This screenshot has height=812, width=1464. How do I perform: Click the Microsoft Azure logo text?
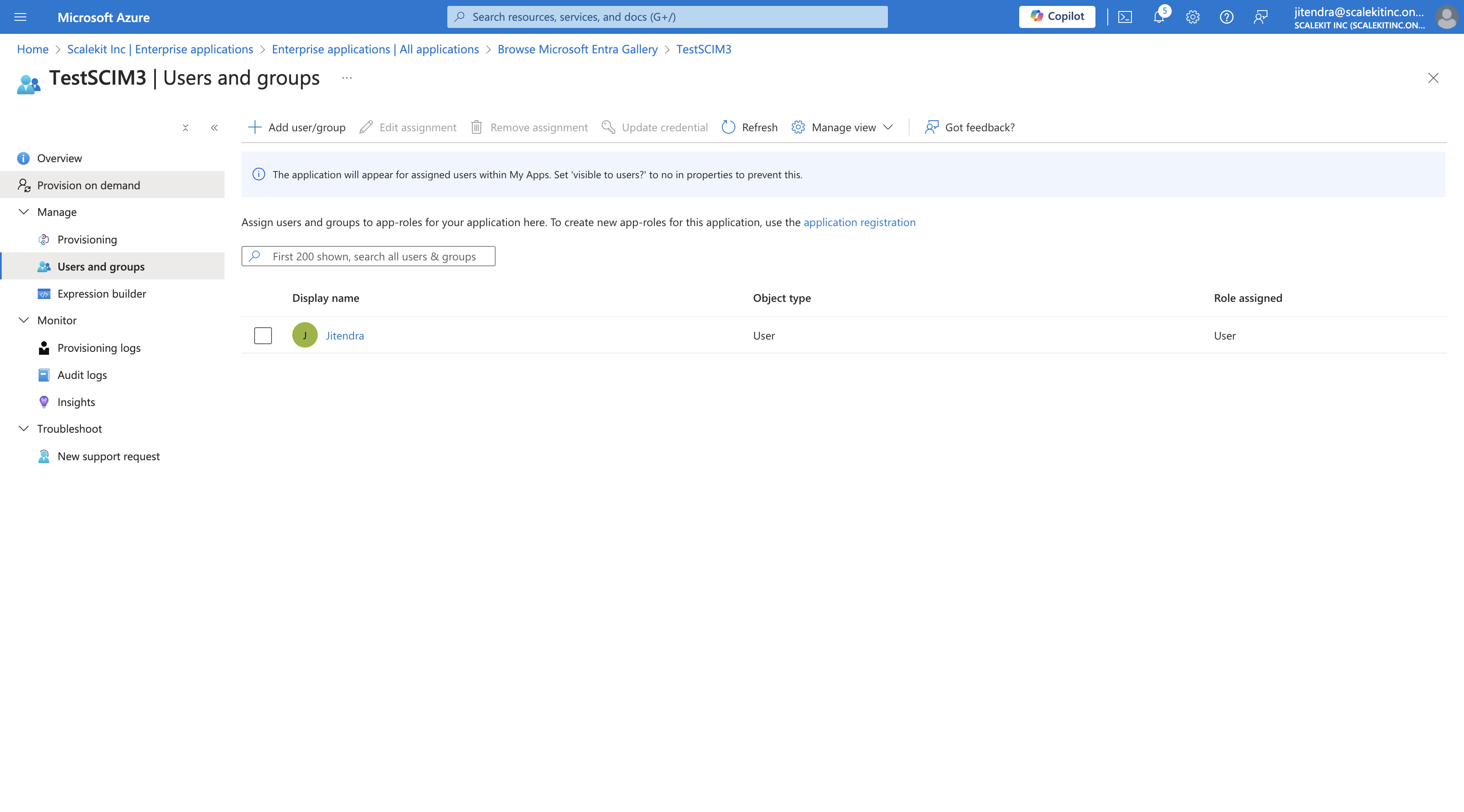[x=103, y=18]
